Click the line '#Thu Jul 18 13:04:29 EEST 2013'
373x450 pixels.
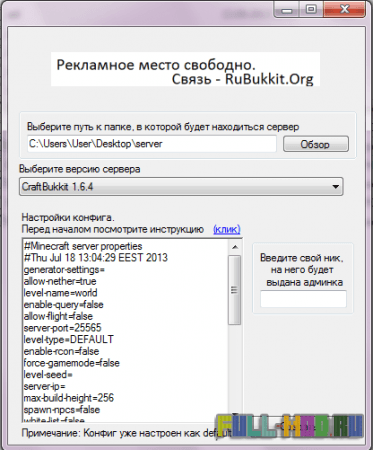click(x=96, y=258)
